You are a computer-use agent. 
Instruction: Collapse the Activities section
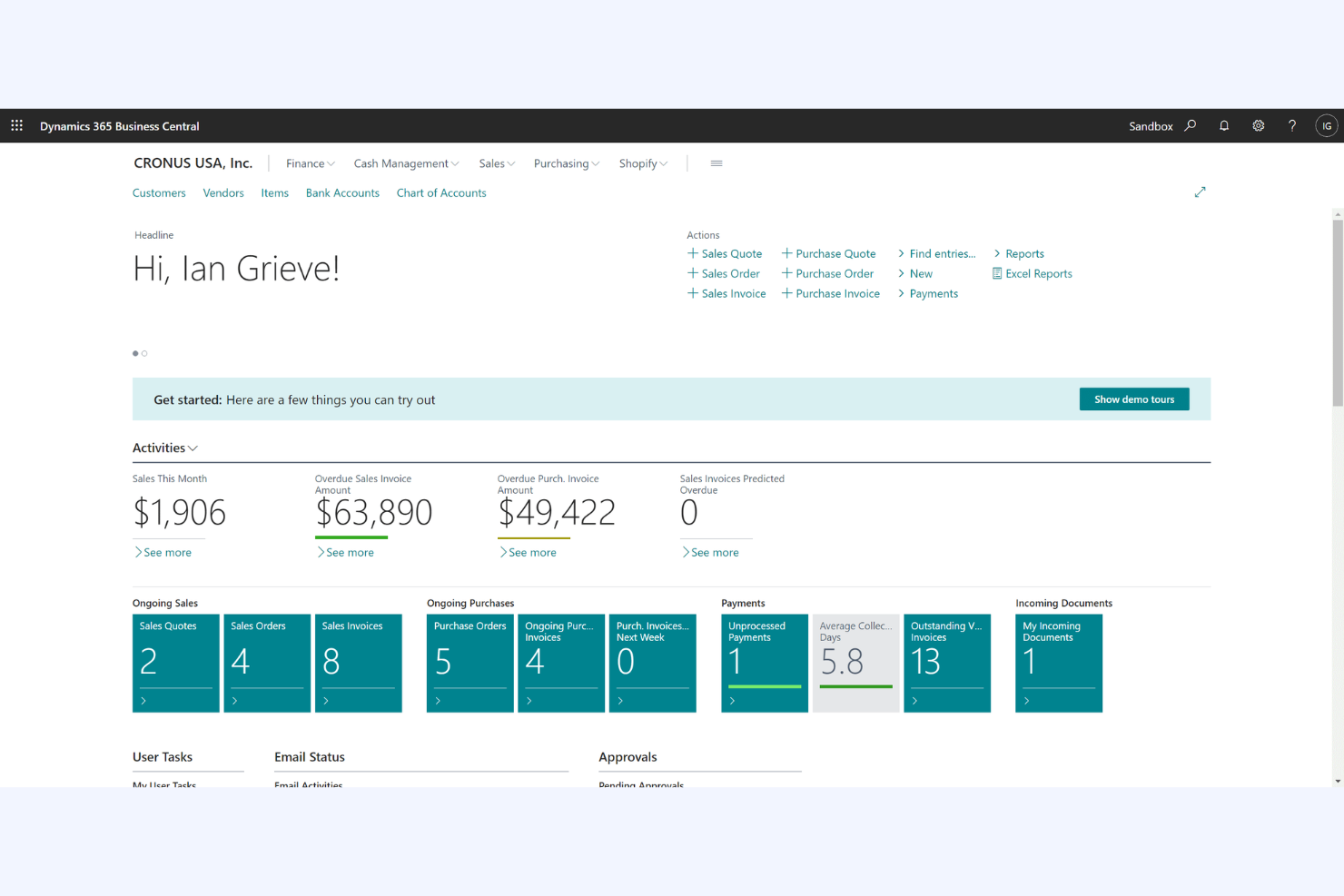coord(191,448)
